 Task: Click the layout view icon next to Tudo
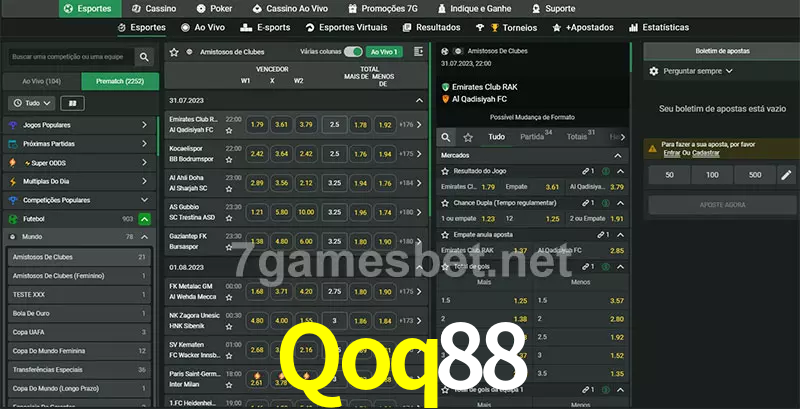tap(72, 103)
